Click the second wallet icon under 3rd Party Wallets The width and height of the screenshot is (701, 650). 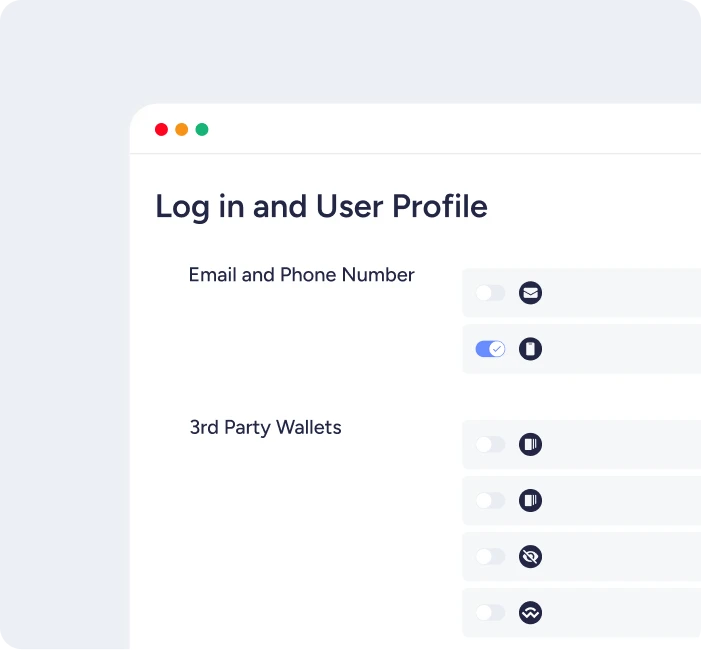coord(530,500)
